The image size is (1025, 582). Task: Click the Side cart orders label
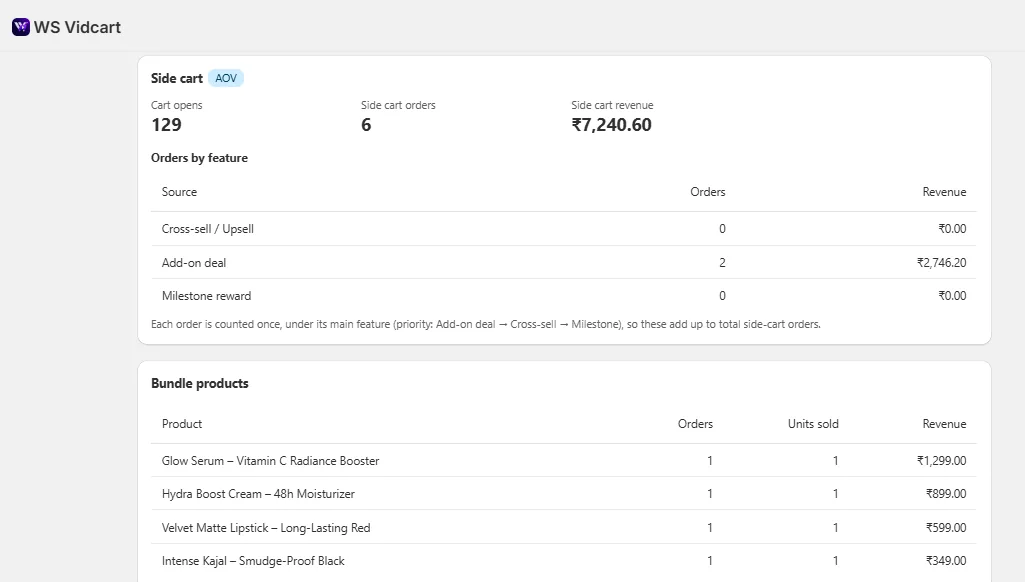(398, 105)
